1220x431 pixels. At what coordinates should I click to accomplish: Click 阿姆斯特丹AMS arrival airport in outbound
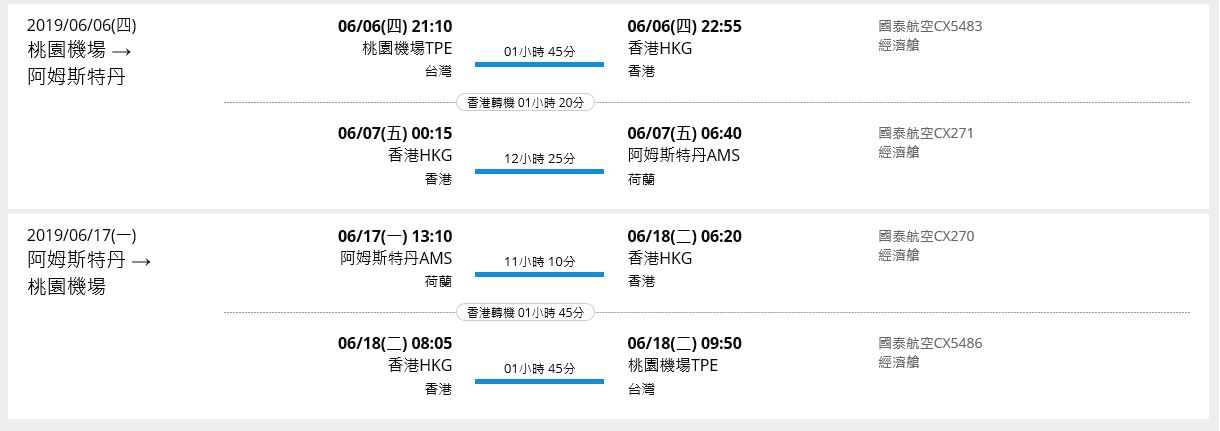[x=684, y=156]
